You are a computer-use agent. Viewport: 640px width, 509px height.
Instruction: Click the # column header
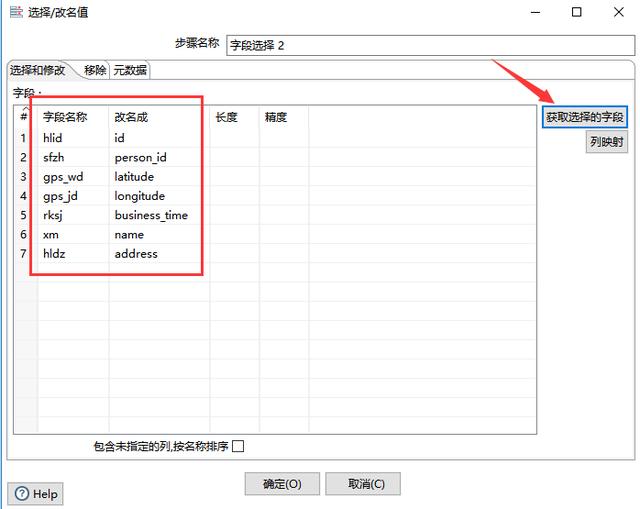point(24,117)
